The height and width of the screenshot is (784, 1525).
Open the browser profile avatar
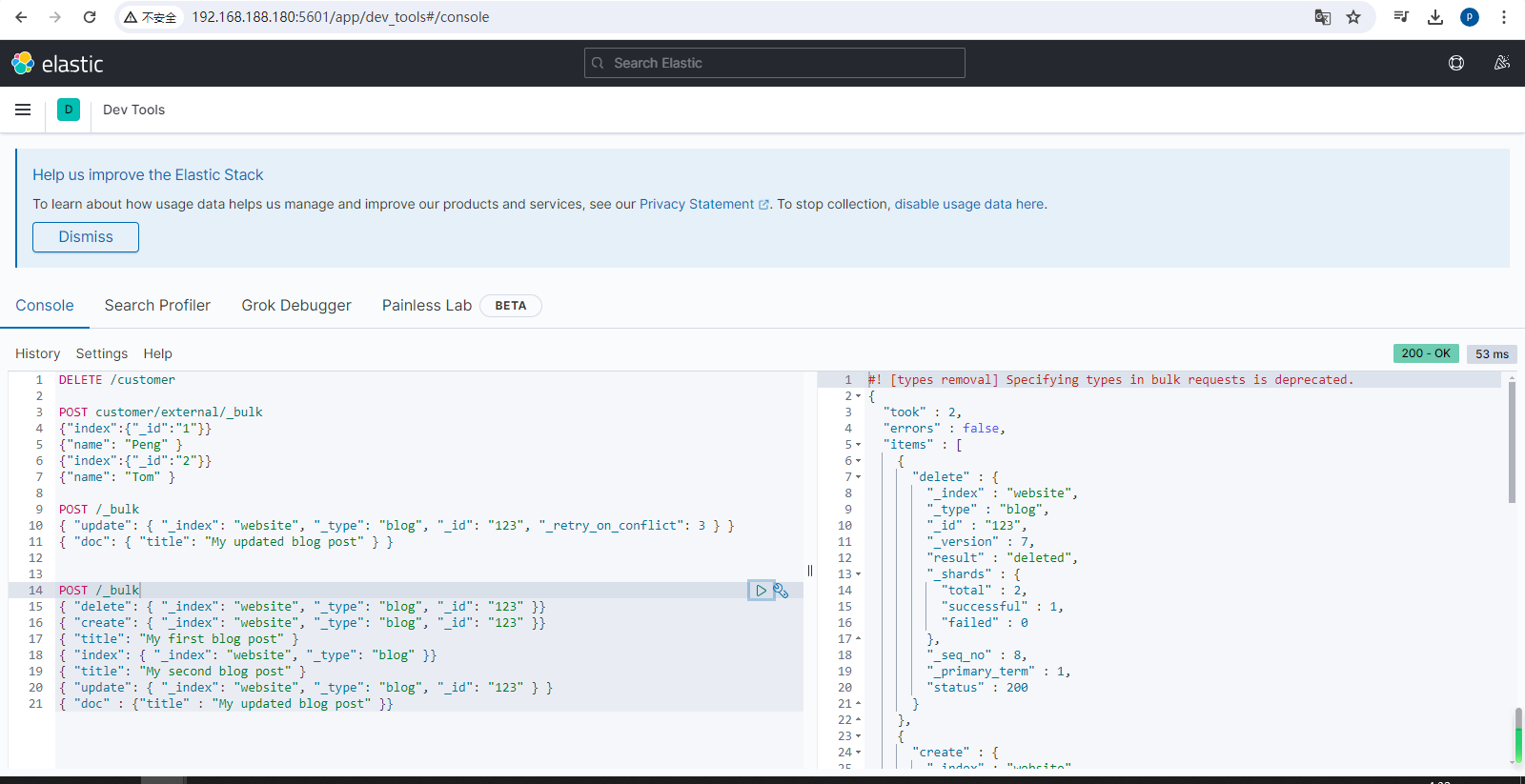(1470, 17)
